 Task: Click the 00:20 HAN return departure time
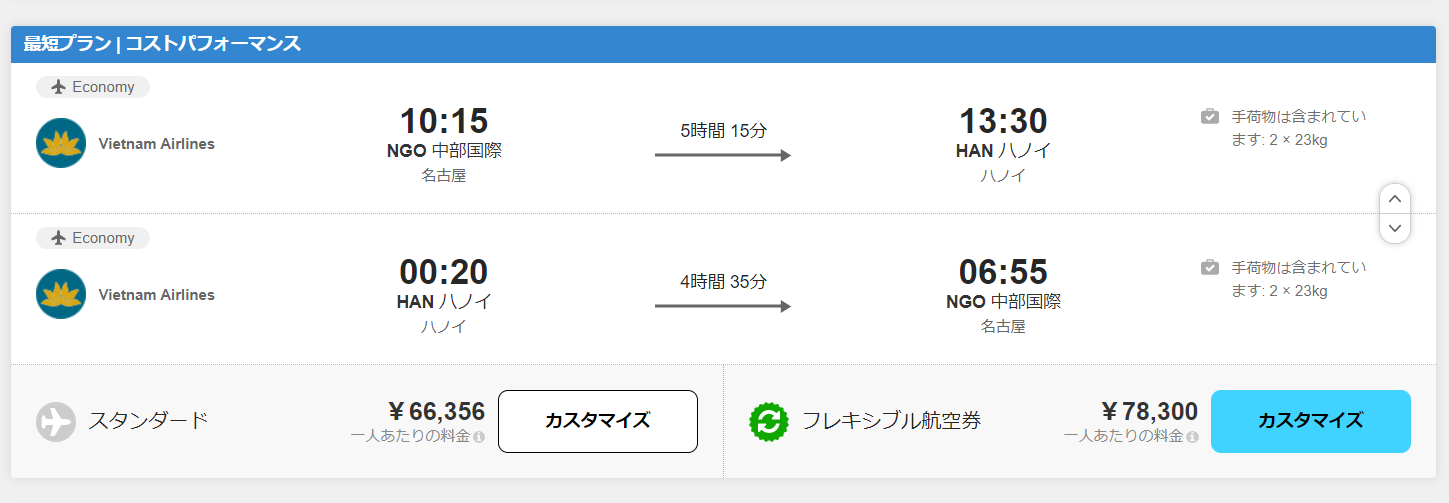443,272
